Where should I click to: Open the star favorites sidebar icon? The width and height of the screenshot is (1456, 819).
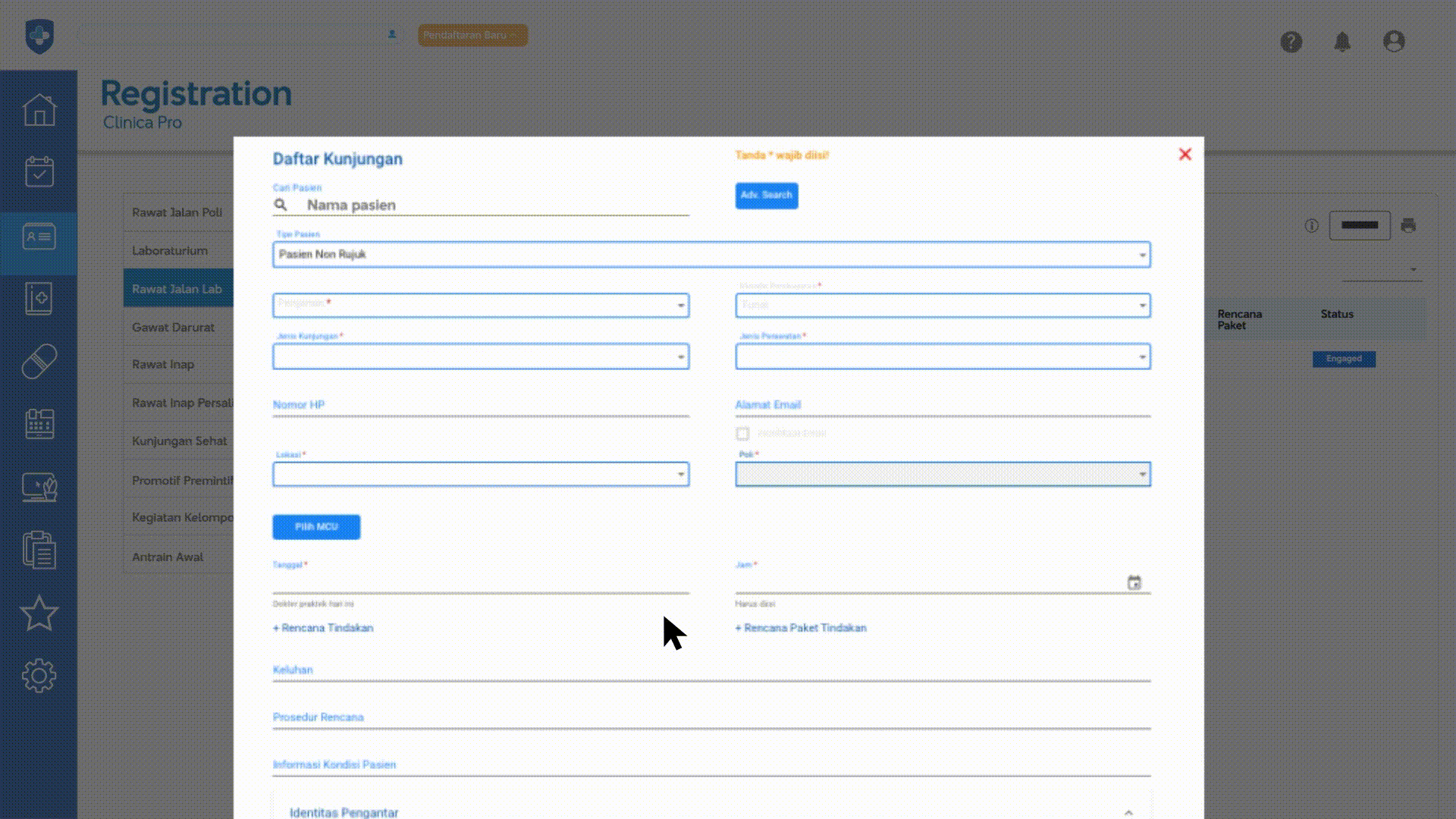point(39,613)
